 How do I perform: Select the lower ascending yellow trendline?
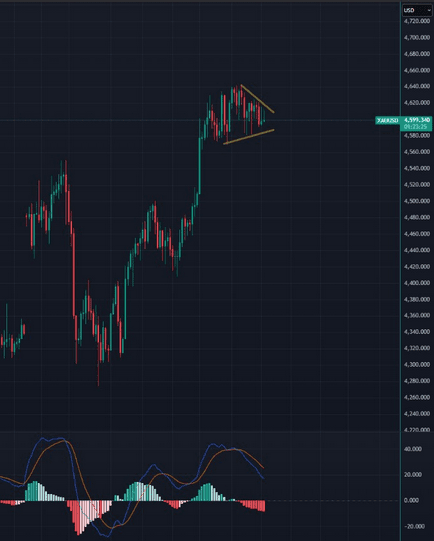(x=249, y=137)
